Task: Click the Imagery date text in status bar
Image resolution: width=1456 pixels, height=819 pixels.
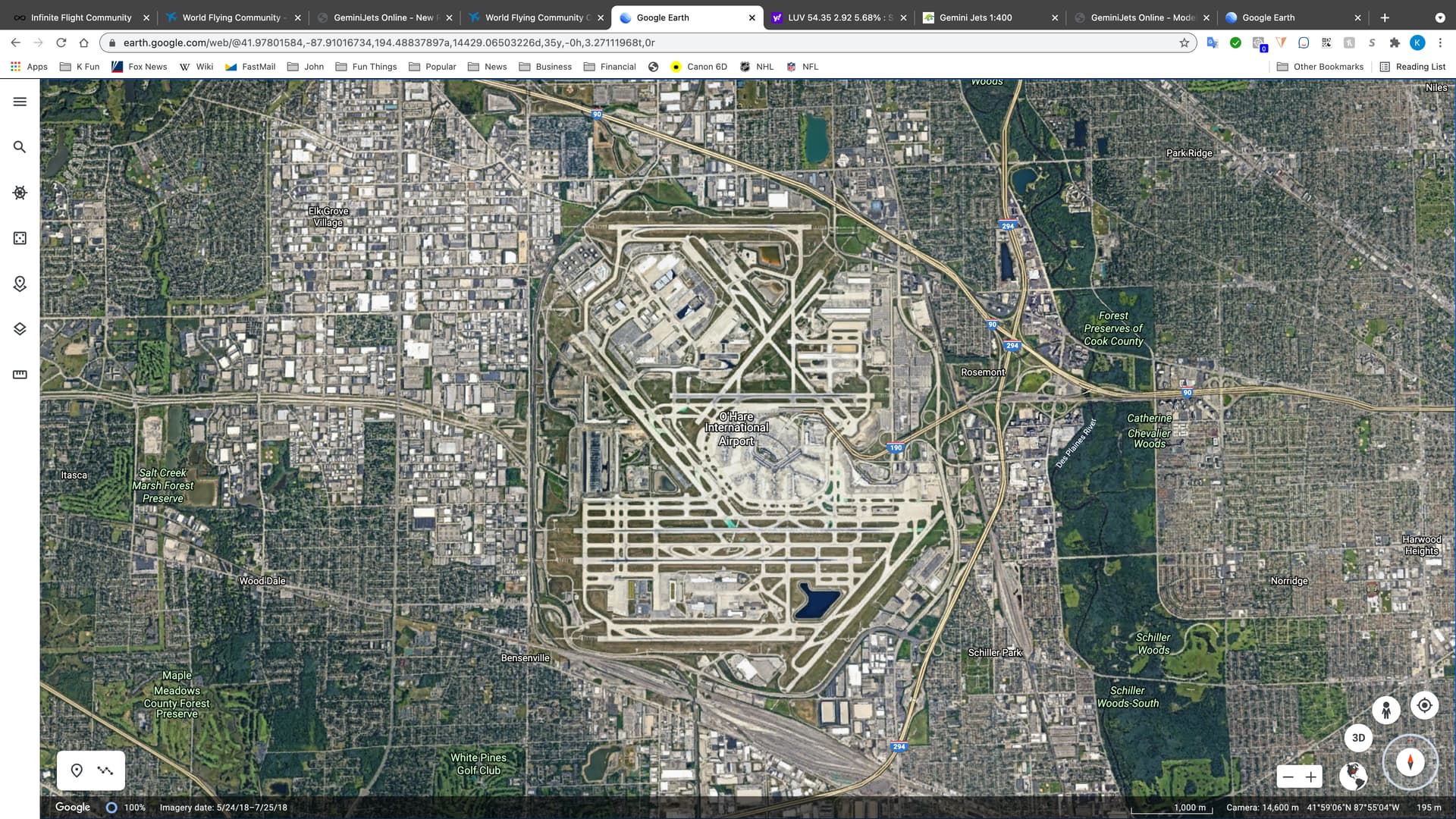Action: point(224,808)
